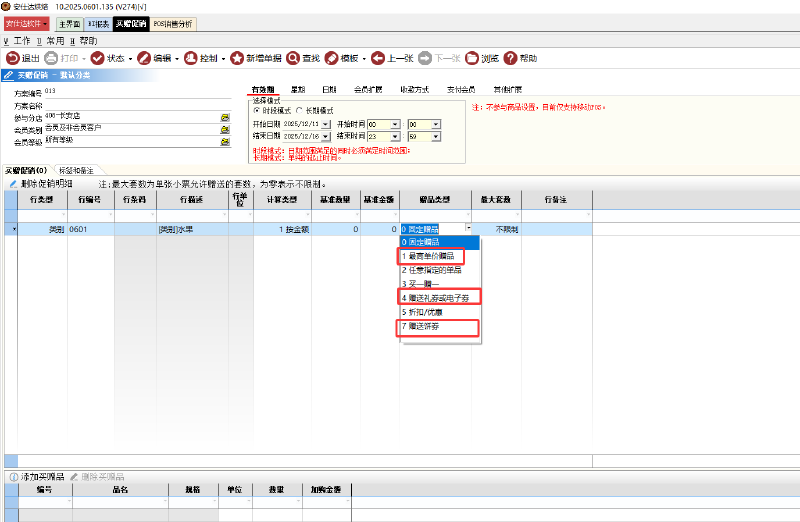Click the 新增单据 star icon
800x522 pixels.
click(x=237, y=58)
